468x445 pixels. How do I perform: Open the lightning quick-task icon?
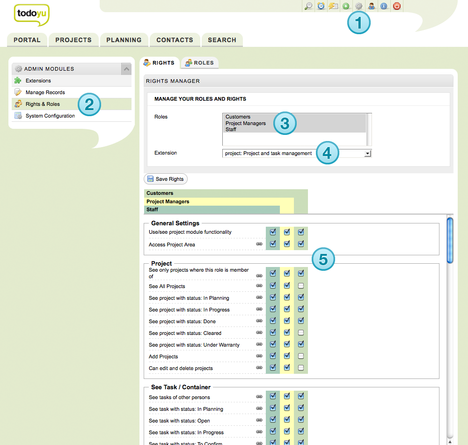(333, 6)
